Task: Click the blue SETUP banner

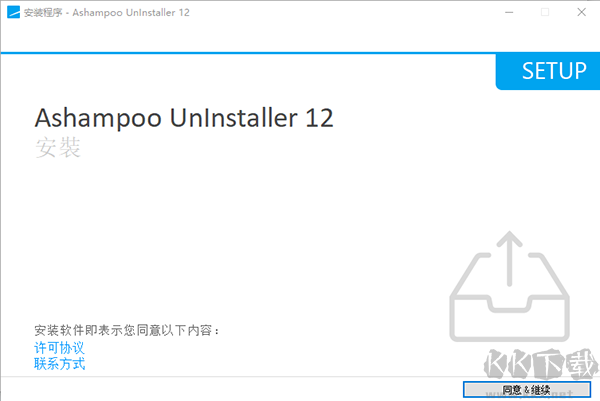Action: (x=548, y=72)
